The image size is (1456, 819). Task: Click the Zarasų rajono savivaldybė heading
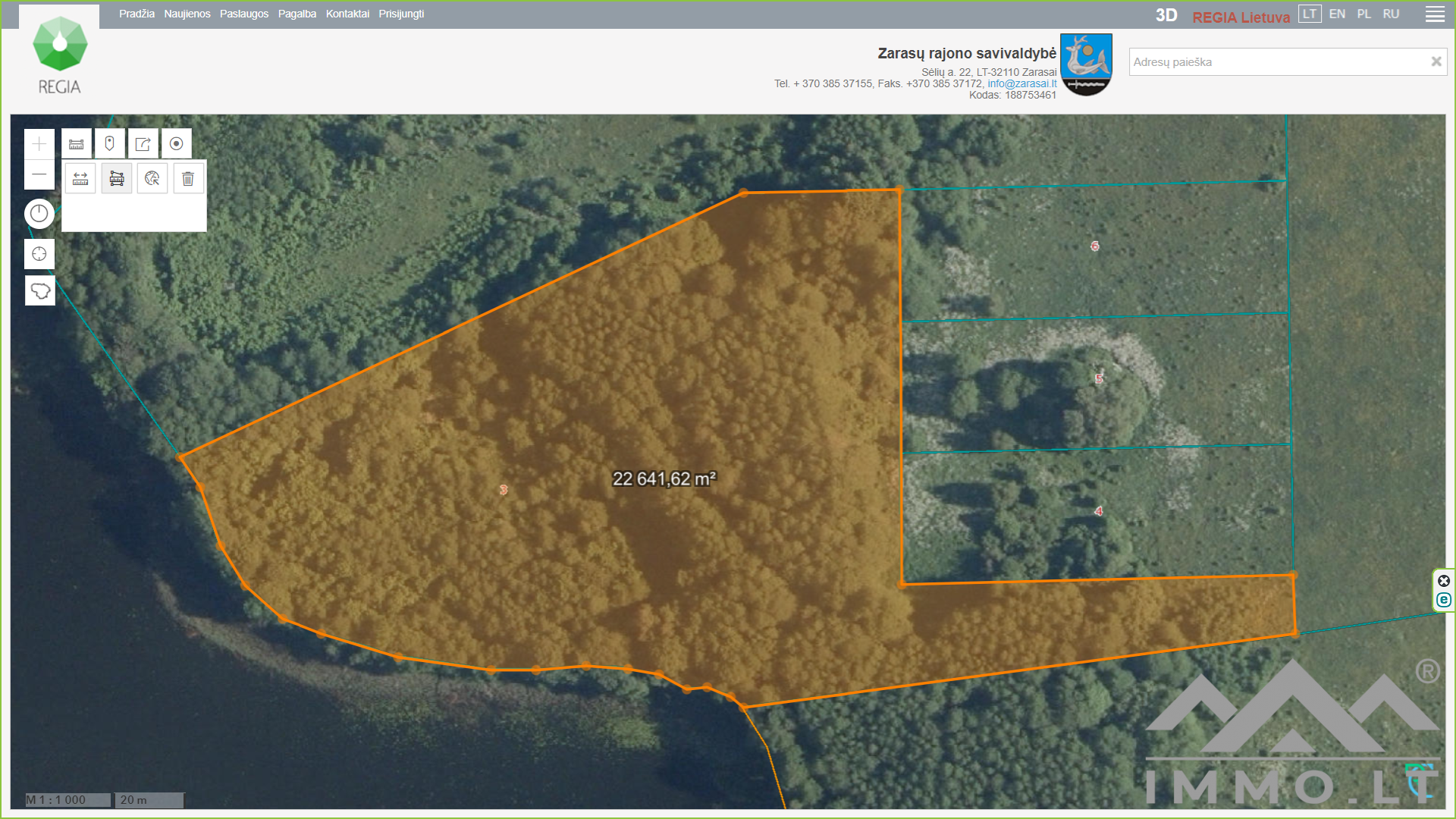coord(967,53)
